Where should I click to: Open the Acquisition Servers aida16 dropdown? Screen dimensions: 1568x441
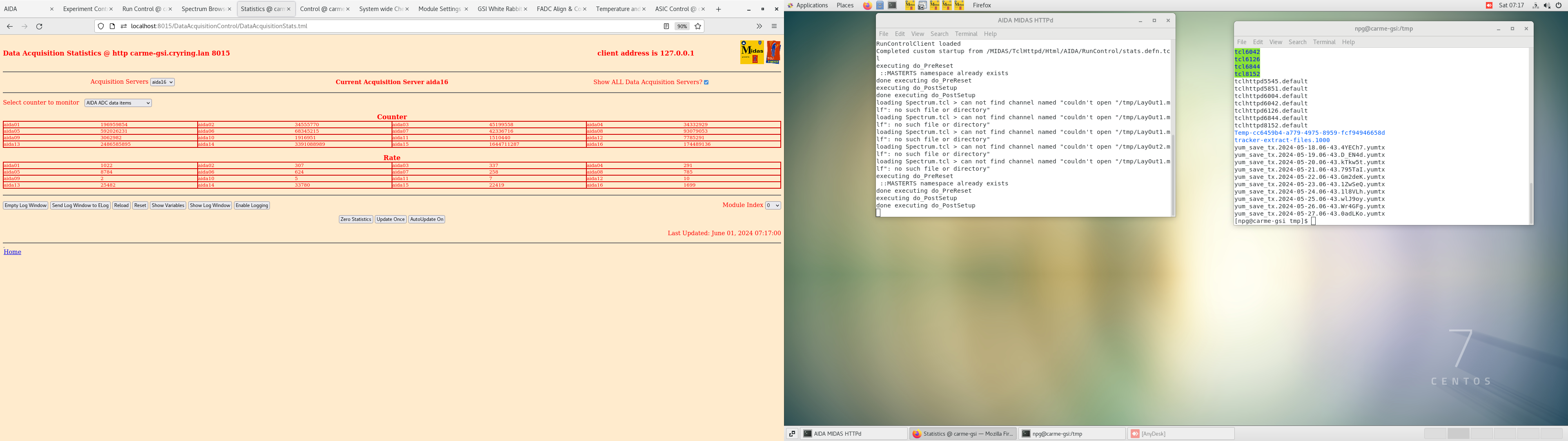point(162,82)
